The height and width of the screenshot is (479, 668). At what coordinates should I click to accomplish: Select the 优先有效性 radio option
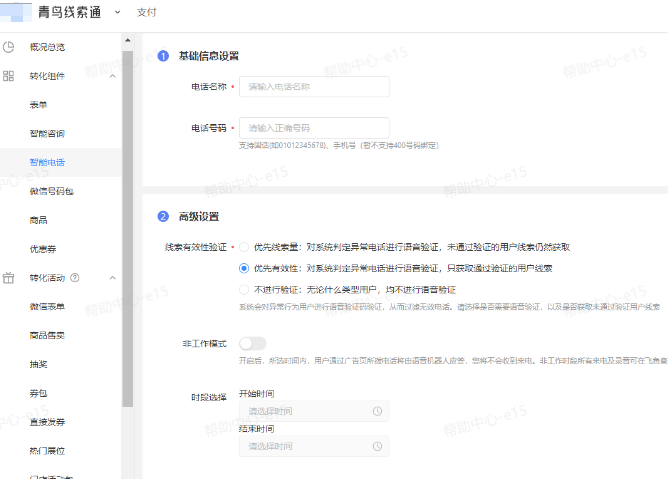244,268
